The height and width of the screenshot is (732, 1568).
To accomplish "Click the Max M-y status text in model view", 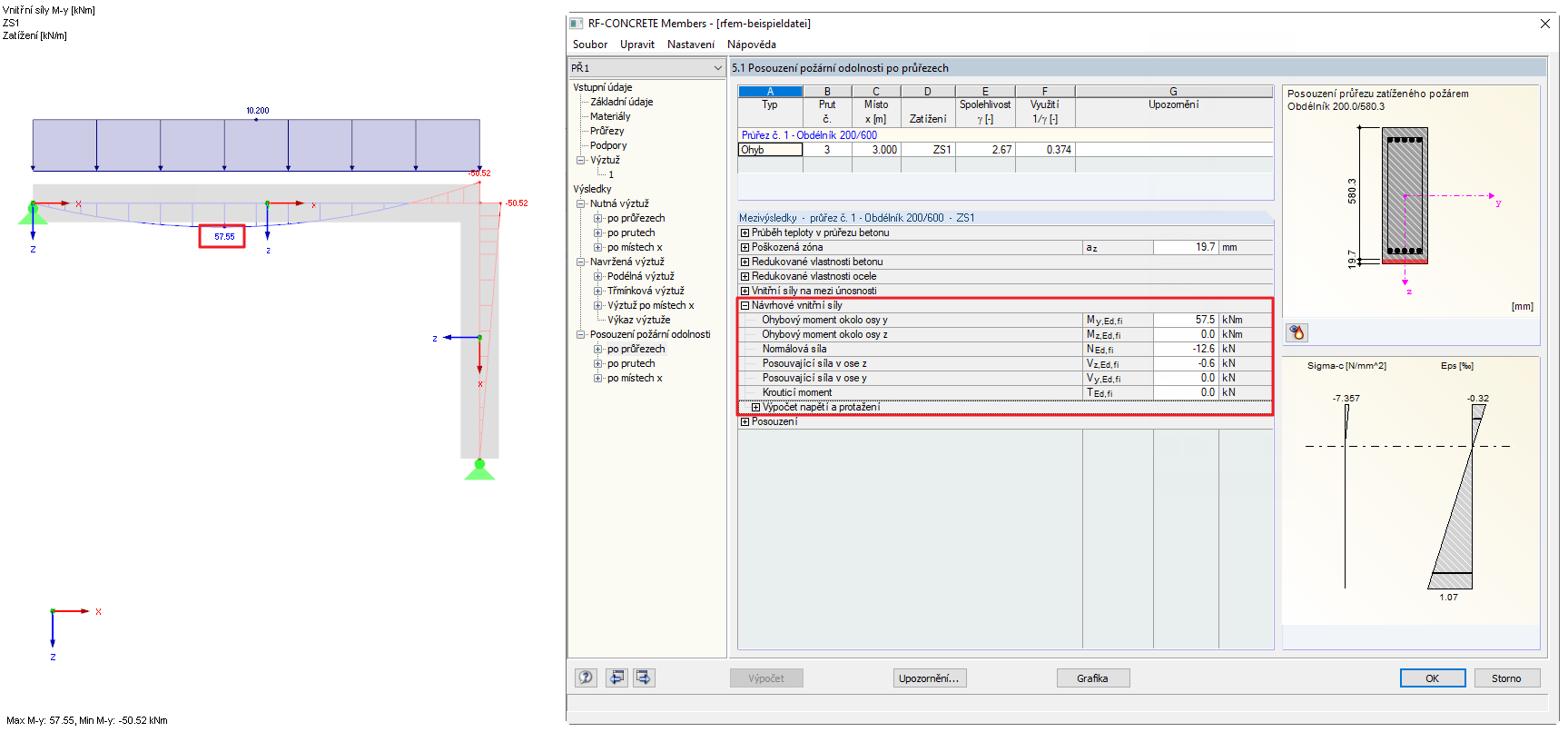I will (87, 720).
